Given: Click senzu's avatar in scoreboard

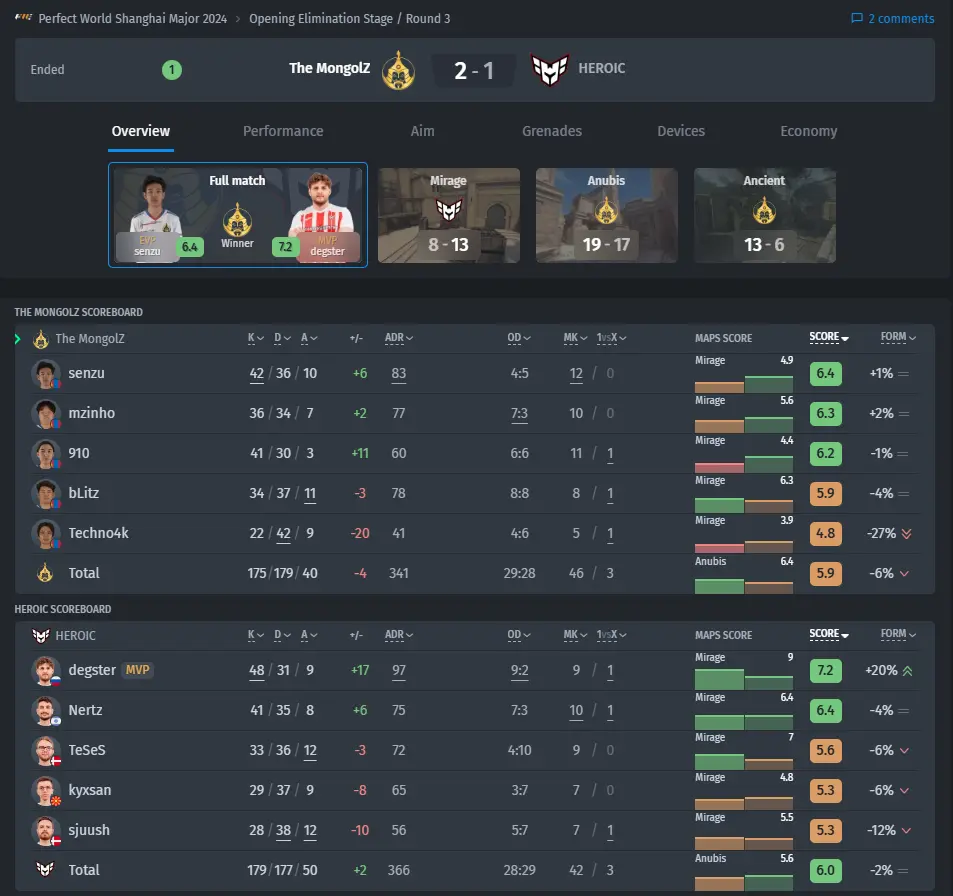Looking at the screenshot, I should (x=46, y=374).
